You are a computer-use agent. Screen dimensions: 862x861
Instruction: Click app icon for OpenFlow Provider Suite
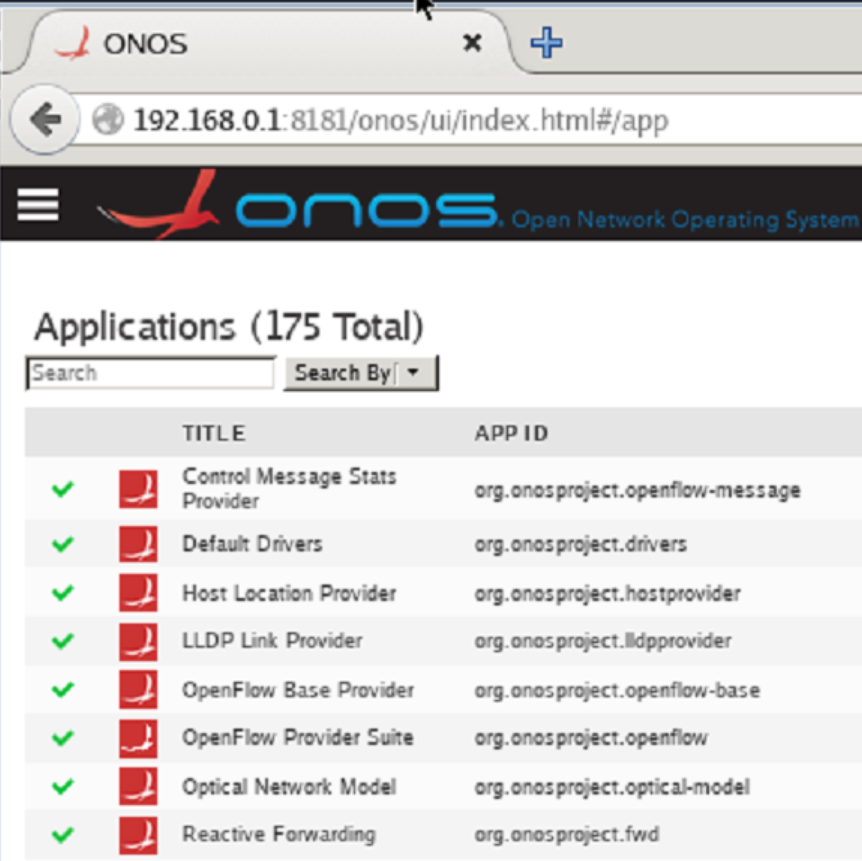click(138, 738)
